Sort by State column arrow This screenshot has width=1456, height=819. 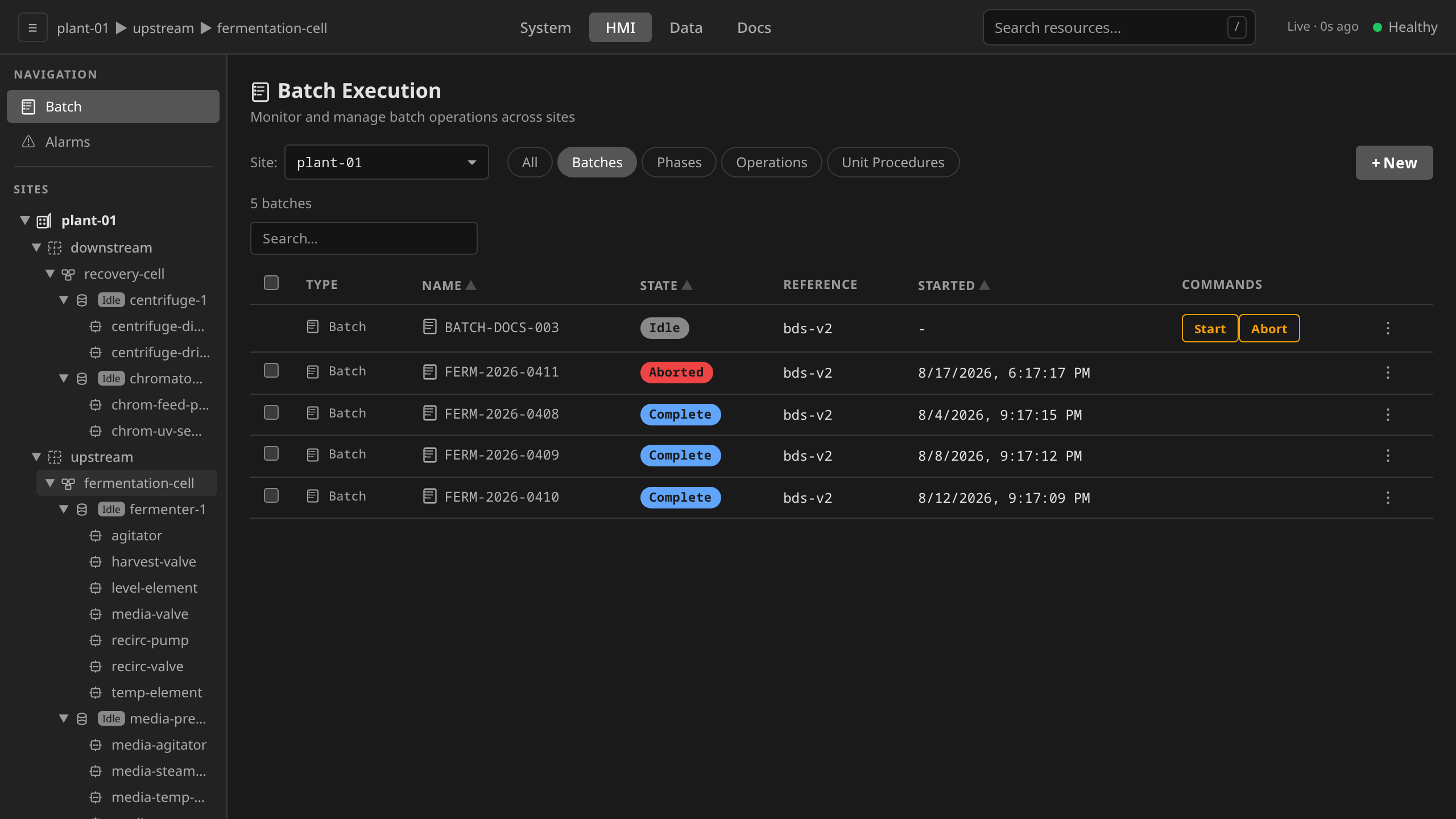click(687, 285)
